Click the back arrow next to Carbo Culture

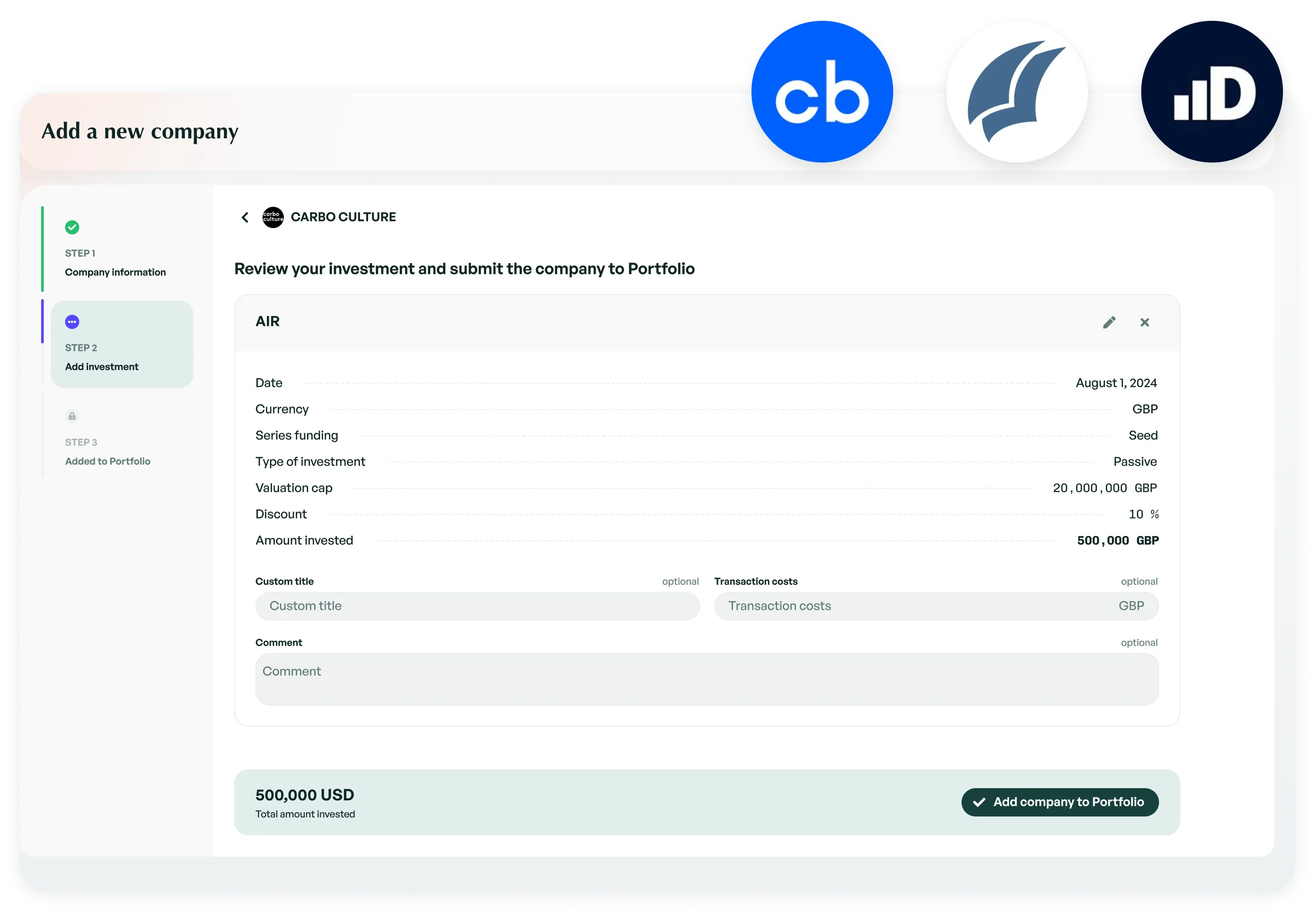[x=245, y=217]
